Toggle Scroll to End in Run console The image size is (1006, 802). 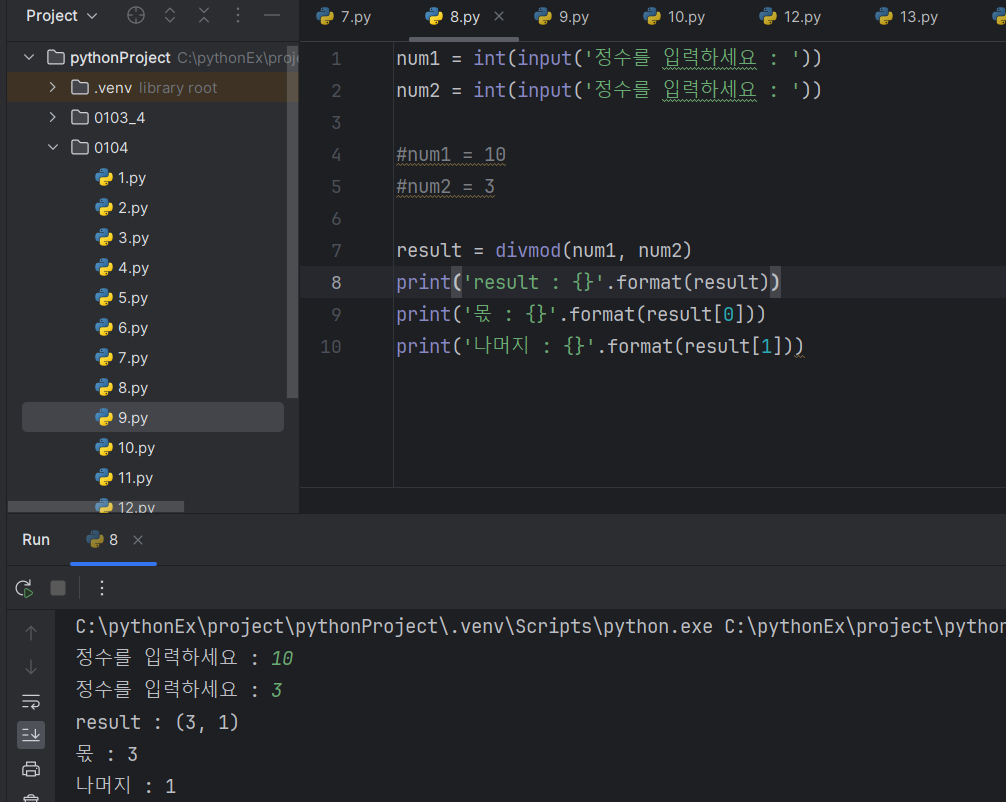click(31, 735)
